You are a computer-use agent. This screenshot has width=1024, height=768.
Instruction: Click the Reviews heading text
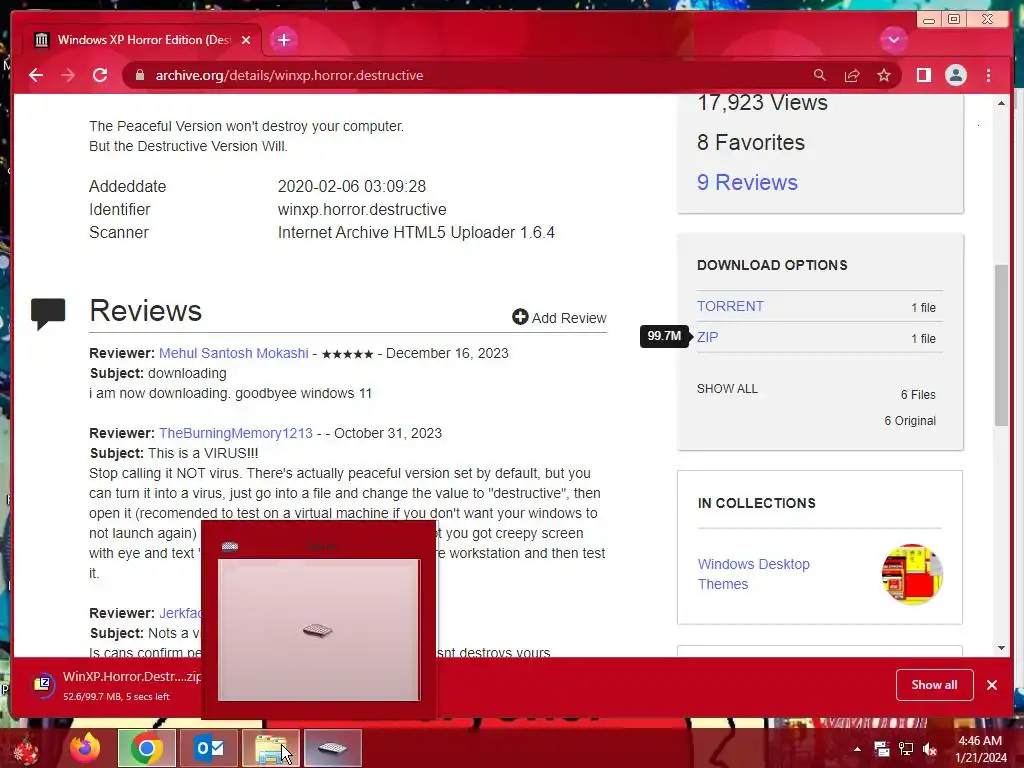click(145, 310)
